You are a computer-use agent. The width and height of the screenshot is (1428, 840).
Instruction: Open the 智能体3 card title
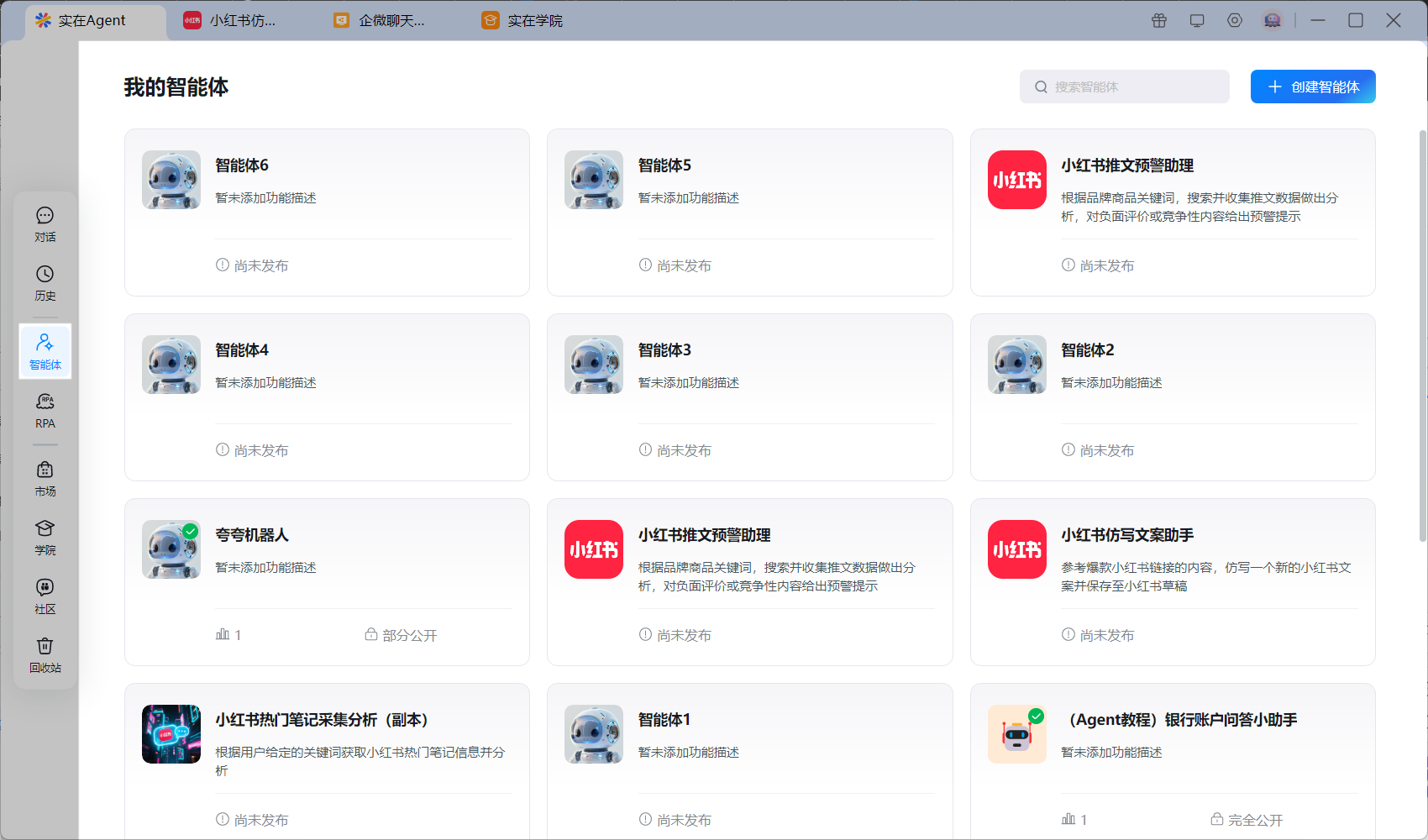pyautogui.click(x=664, y=350)
